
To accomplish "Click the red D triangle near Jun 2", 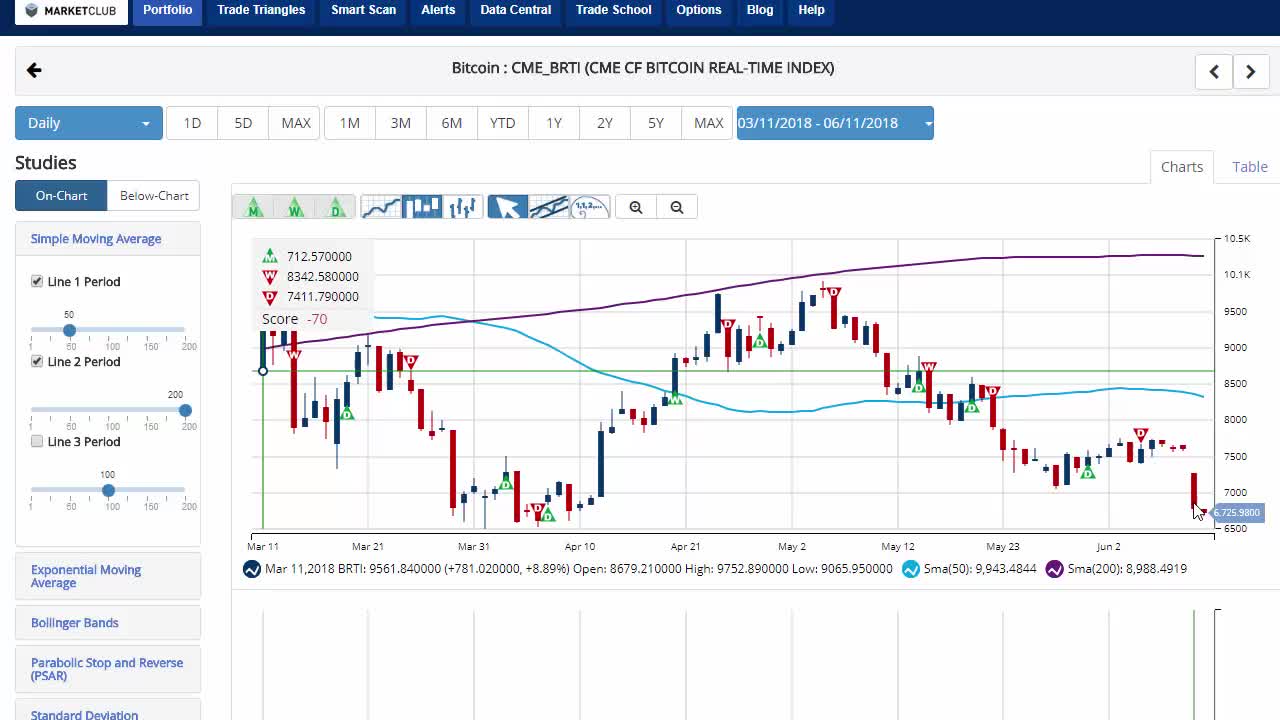I will click(x=1141, y=435).
